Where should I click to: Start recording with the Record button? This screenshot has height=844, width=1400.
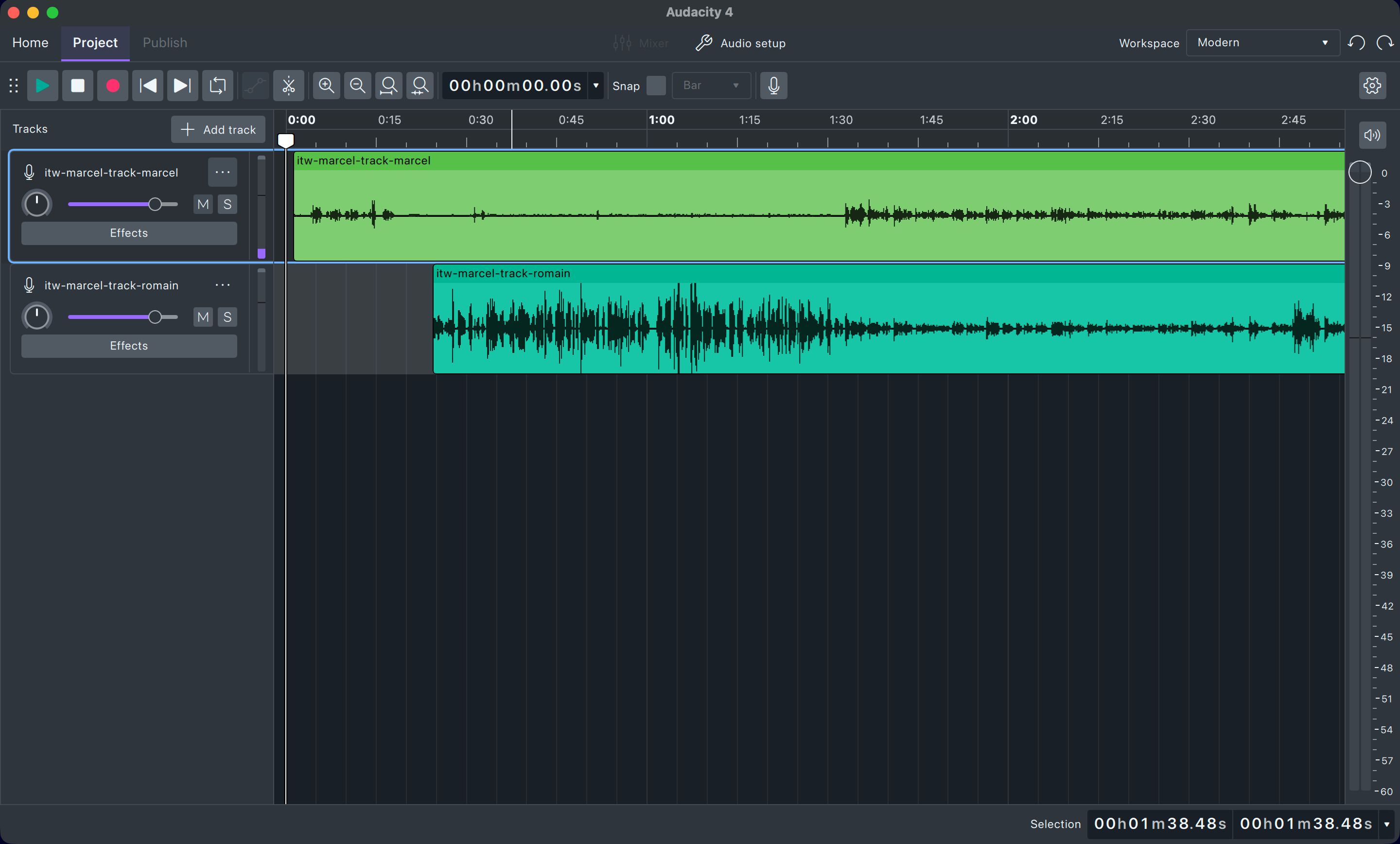(112, 86)
